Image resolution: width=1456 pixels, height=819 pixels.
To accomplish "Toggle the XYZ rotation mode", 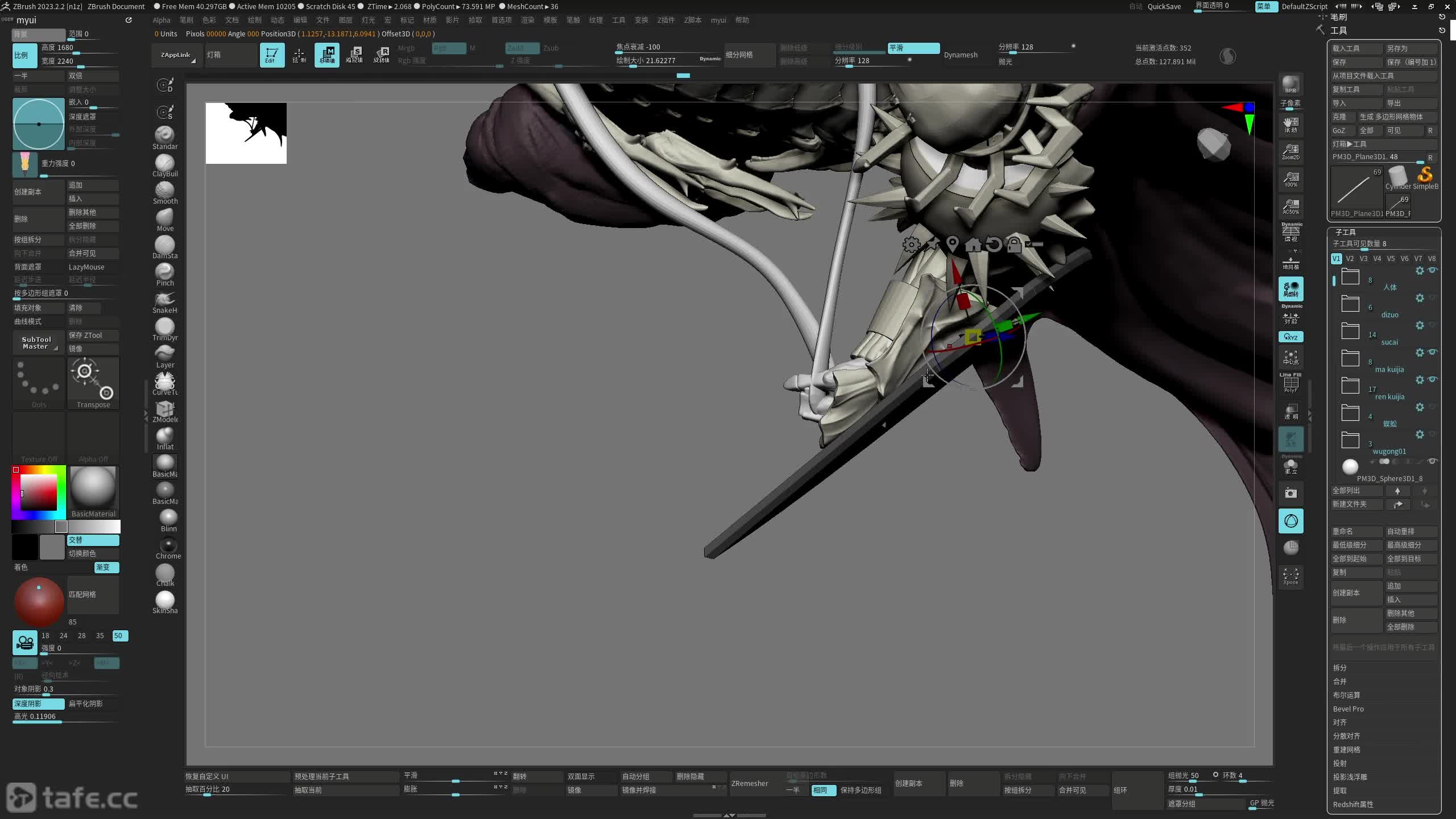I will click(1290, 337).
